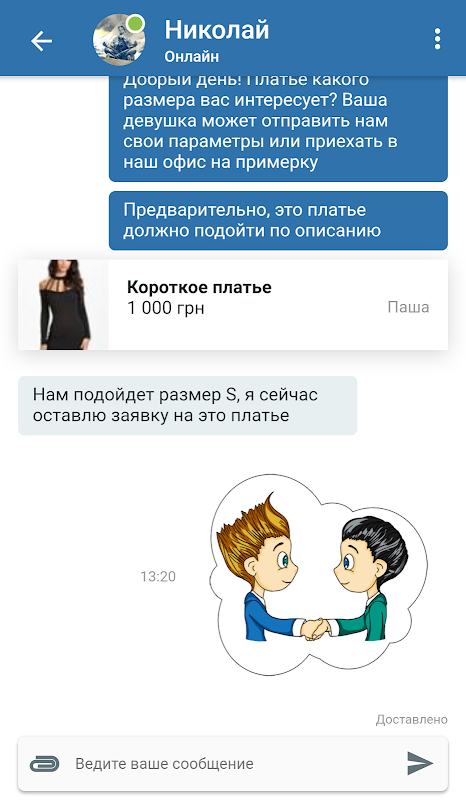Tap the Короткое платье product title
This screenshot has height=800, width=466.
pos(199,287)
